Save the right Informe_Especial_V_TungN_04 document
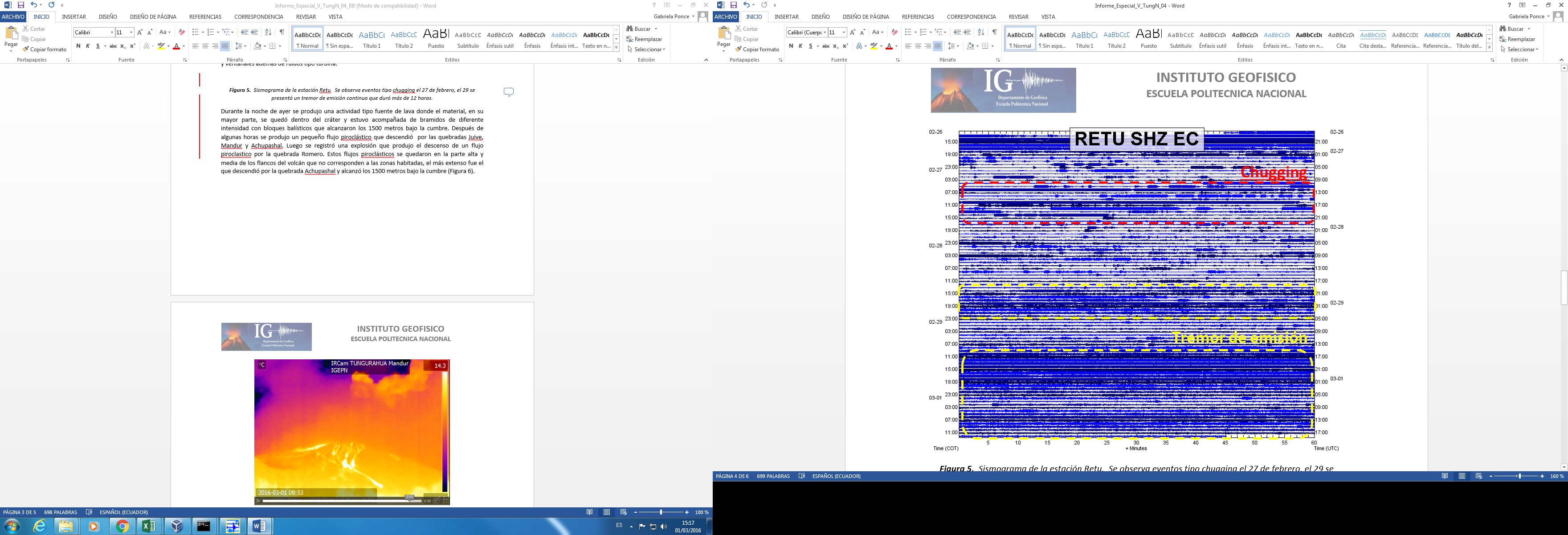 734,5
